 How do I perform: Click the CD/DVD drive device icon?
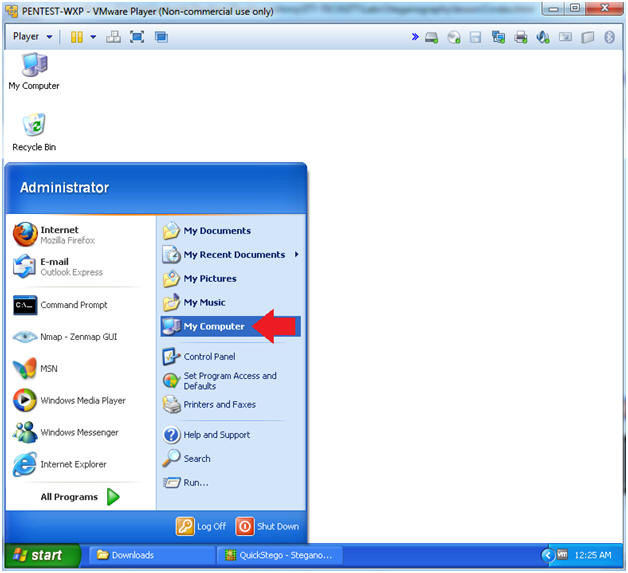pos(454,38)
